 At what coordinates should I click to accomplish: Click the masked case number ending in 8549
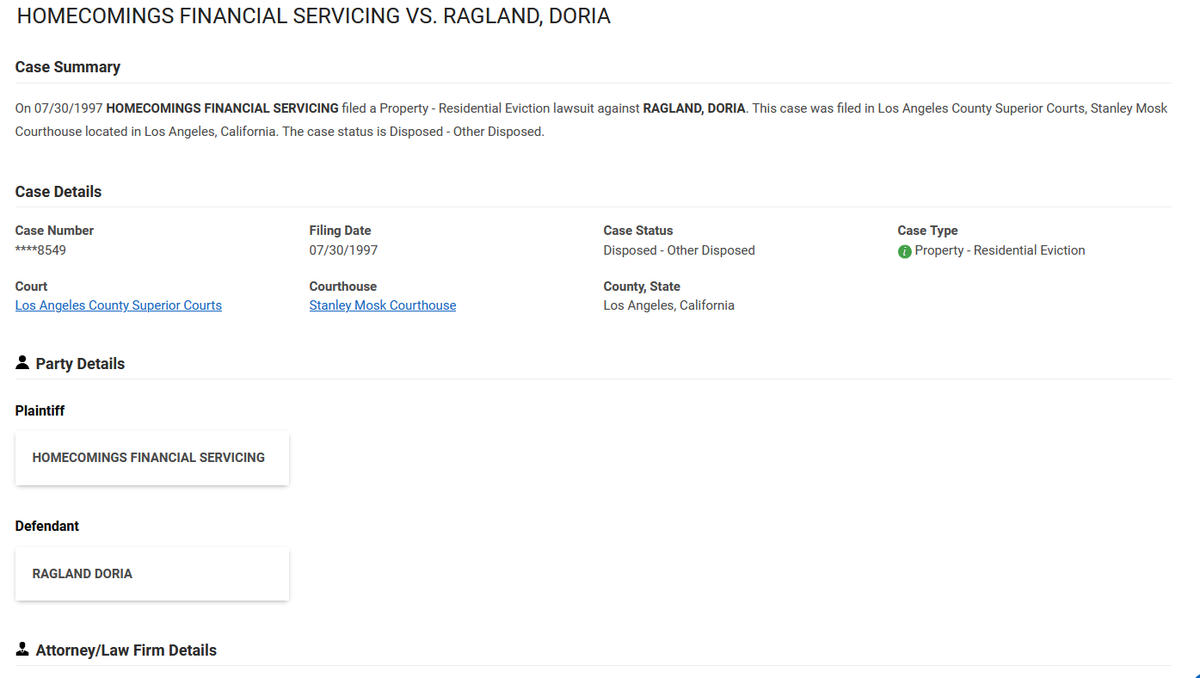[40, 251]
